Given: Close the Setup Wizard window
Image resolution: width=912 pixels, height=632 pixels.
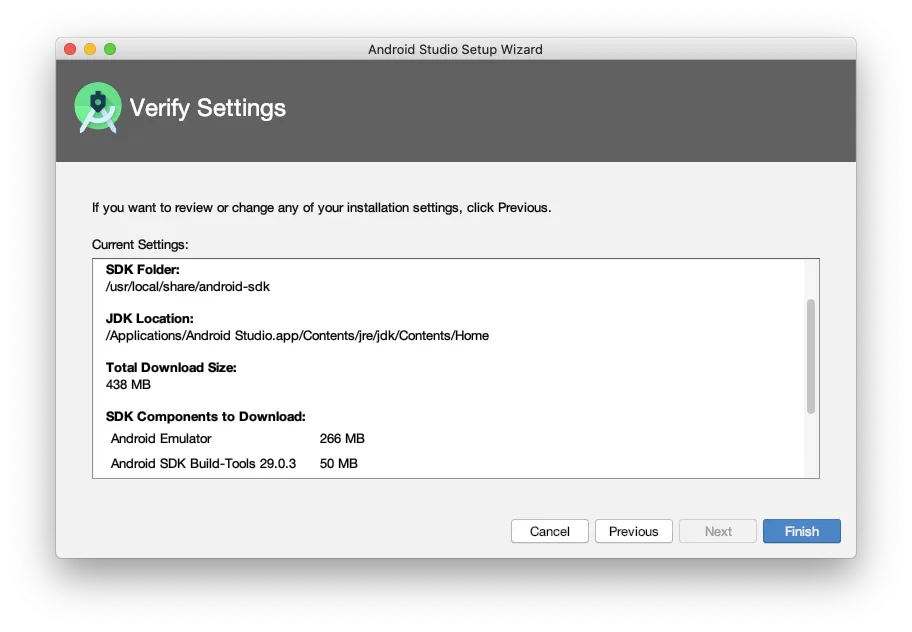Looking at the screenshot, I should tap(70, 49).
